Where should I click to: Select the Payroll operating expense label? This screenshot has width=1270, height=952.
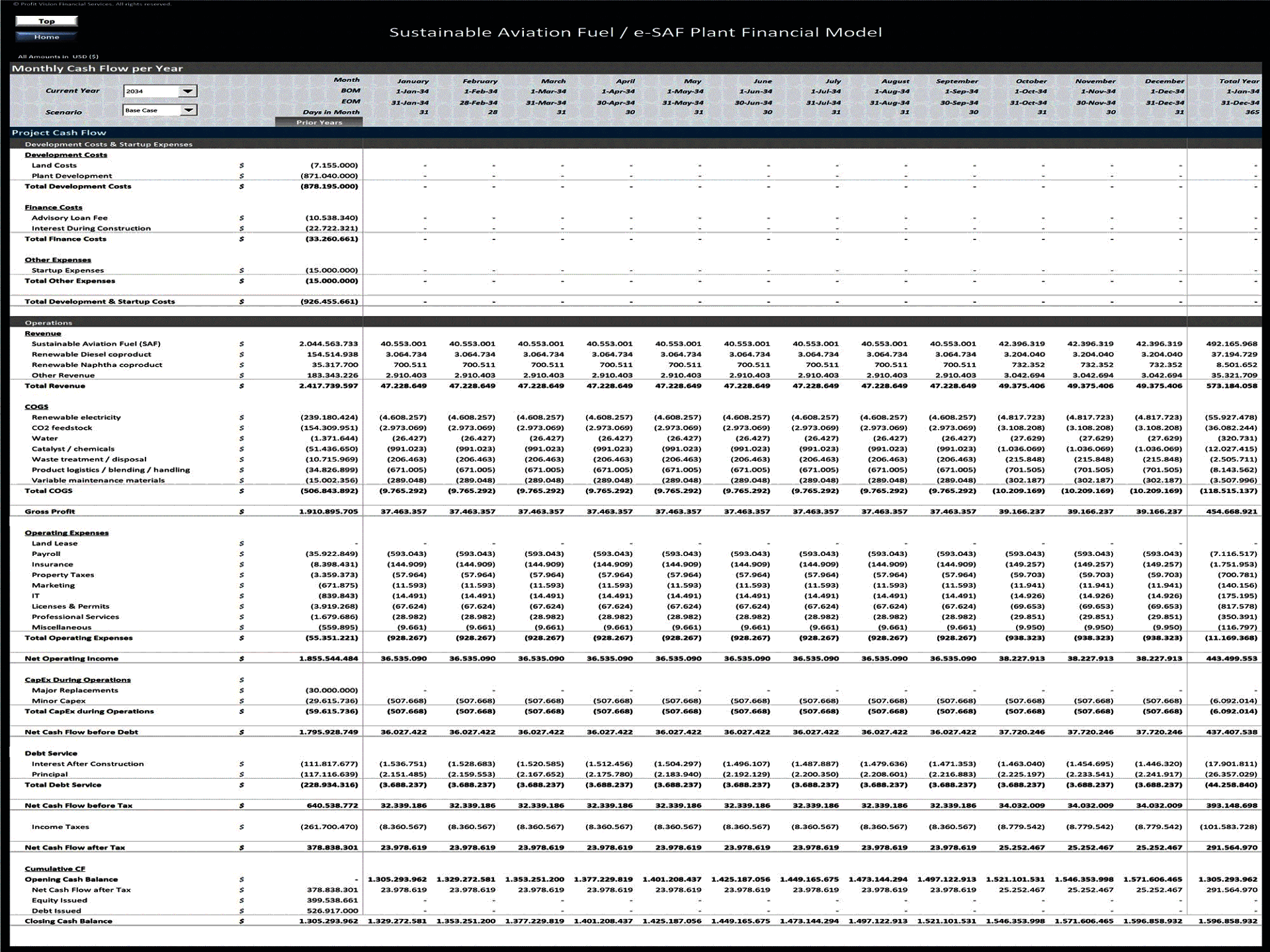(46, 554)
